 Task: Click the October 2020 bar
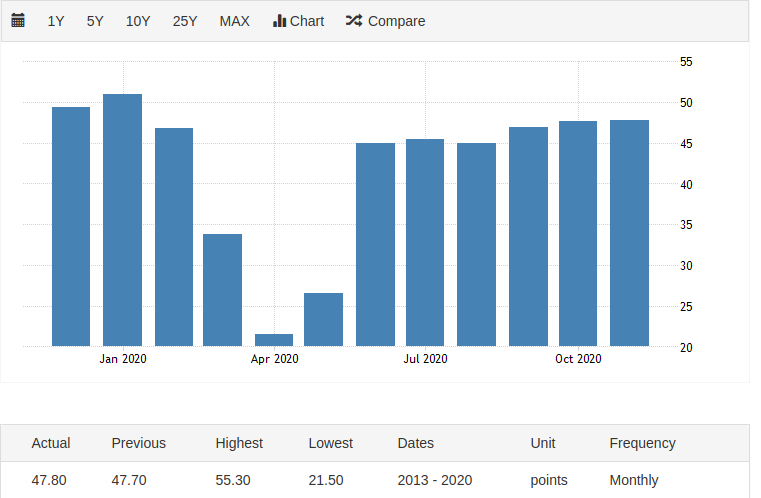tap(578, 234)
